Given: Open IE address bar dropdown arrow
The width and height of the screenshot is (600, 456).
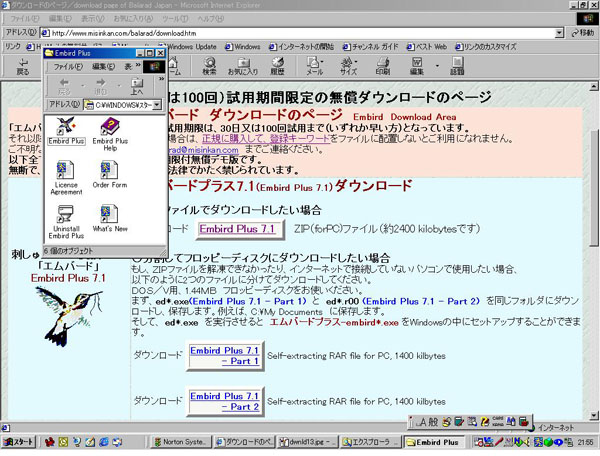Looking at the screenshot, I should [x=559, y=33].
